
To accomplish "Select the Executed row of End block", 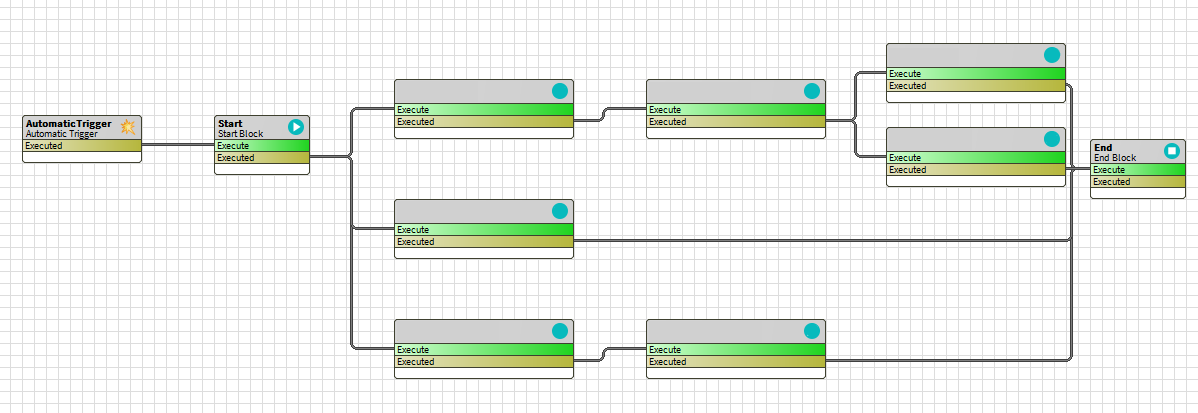I will coord(1138,182).
